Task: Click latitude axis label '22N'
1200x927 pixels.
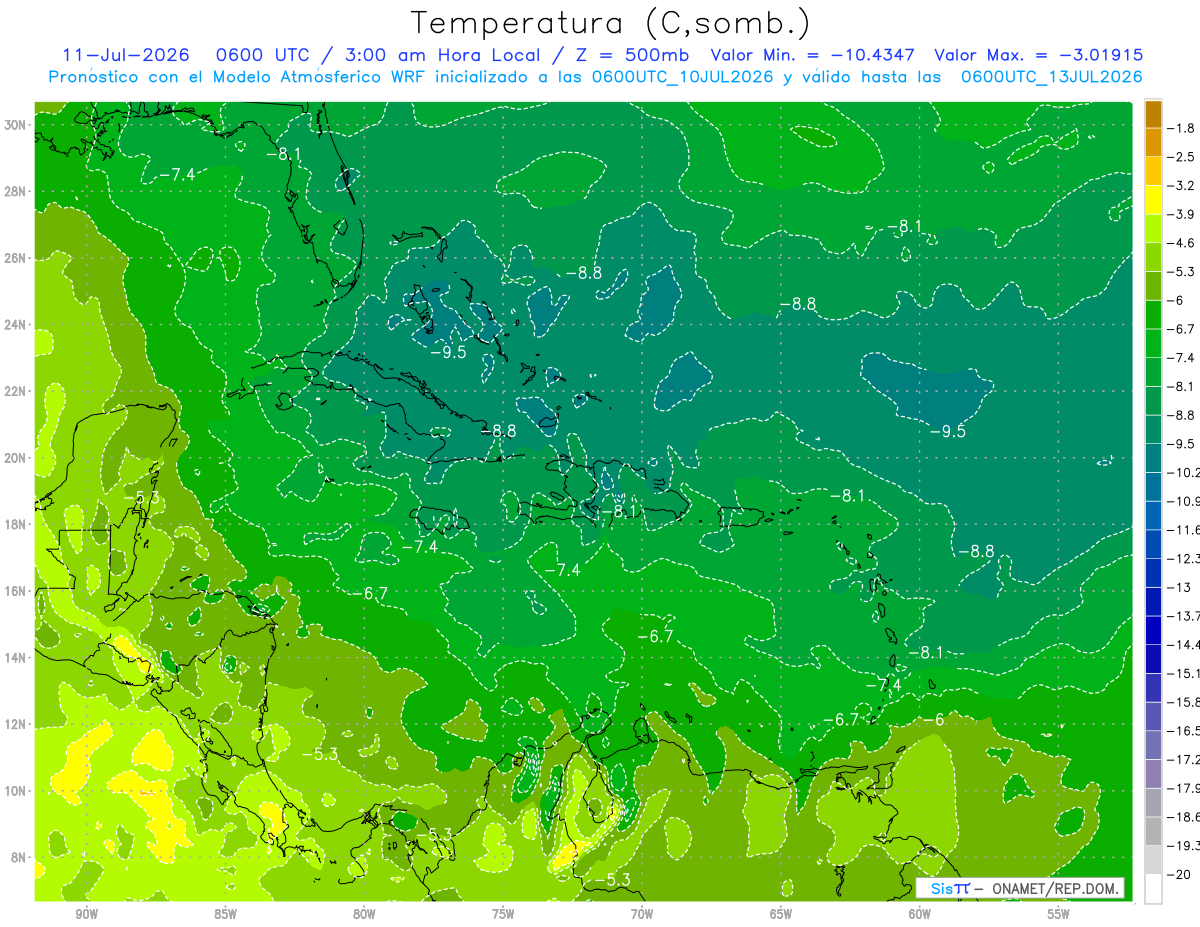Action: (17, 391)
